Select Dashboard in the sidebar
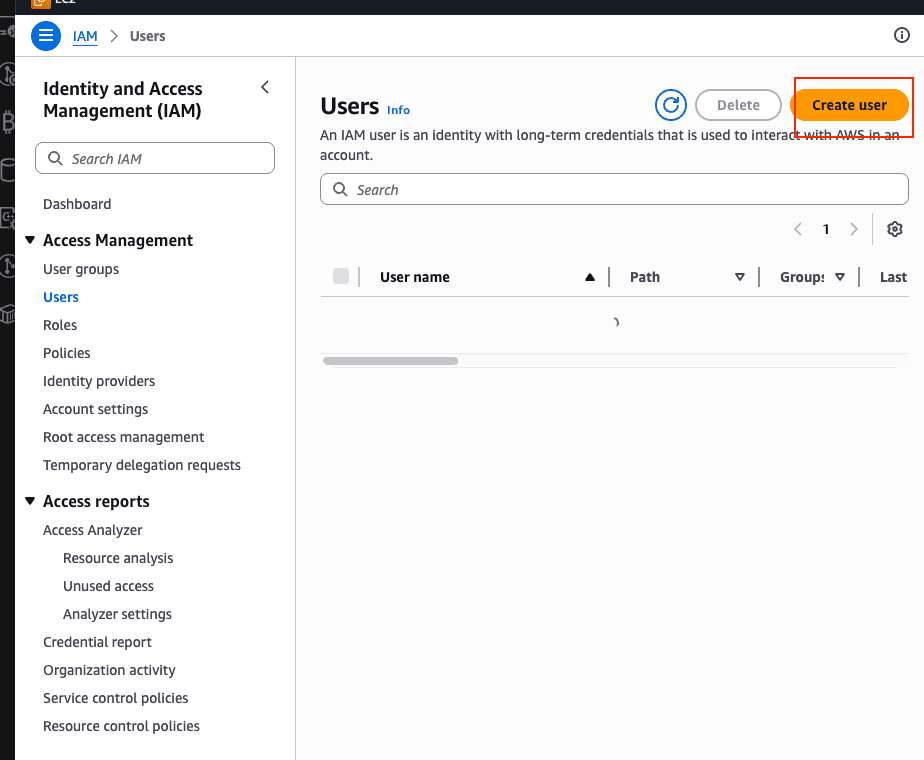This screenshot has height=760, width=924. [77, 204]
